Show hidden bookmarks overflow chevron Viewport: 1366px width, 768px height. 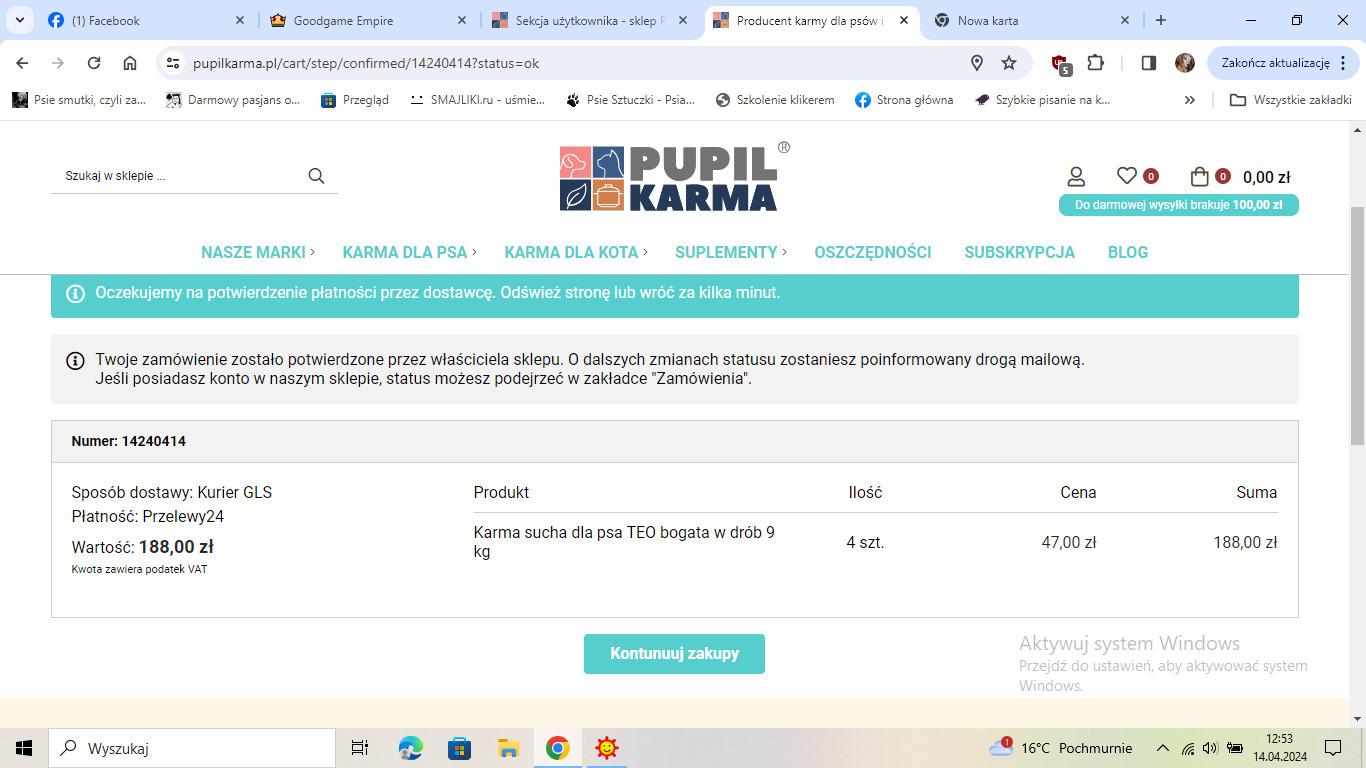point(1189,100)
